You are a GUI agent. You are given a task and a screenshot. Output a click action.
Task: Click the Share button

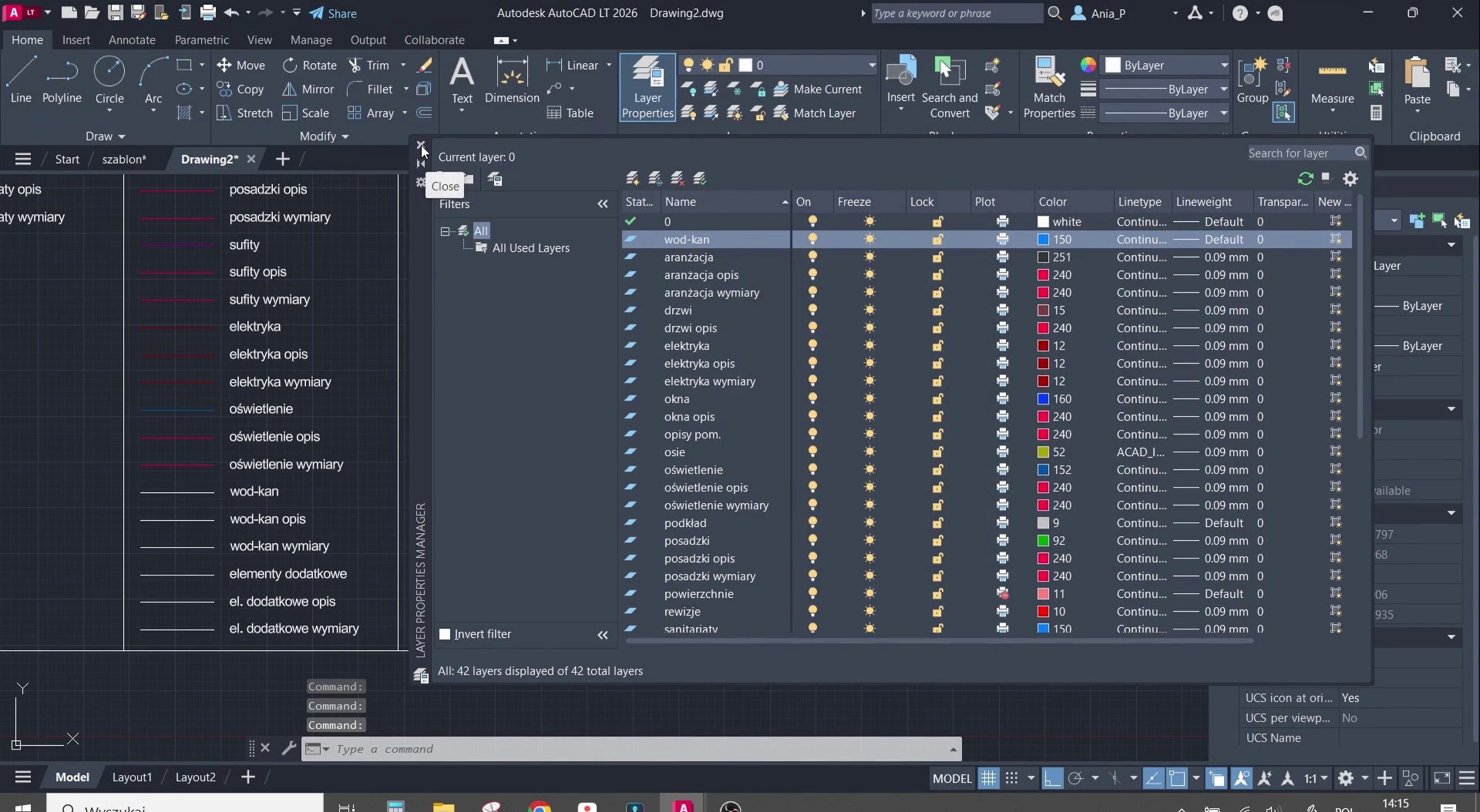click(x=333, y=13)
